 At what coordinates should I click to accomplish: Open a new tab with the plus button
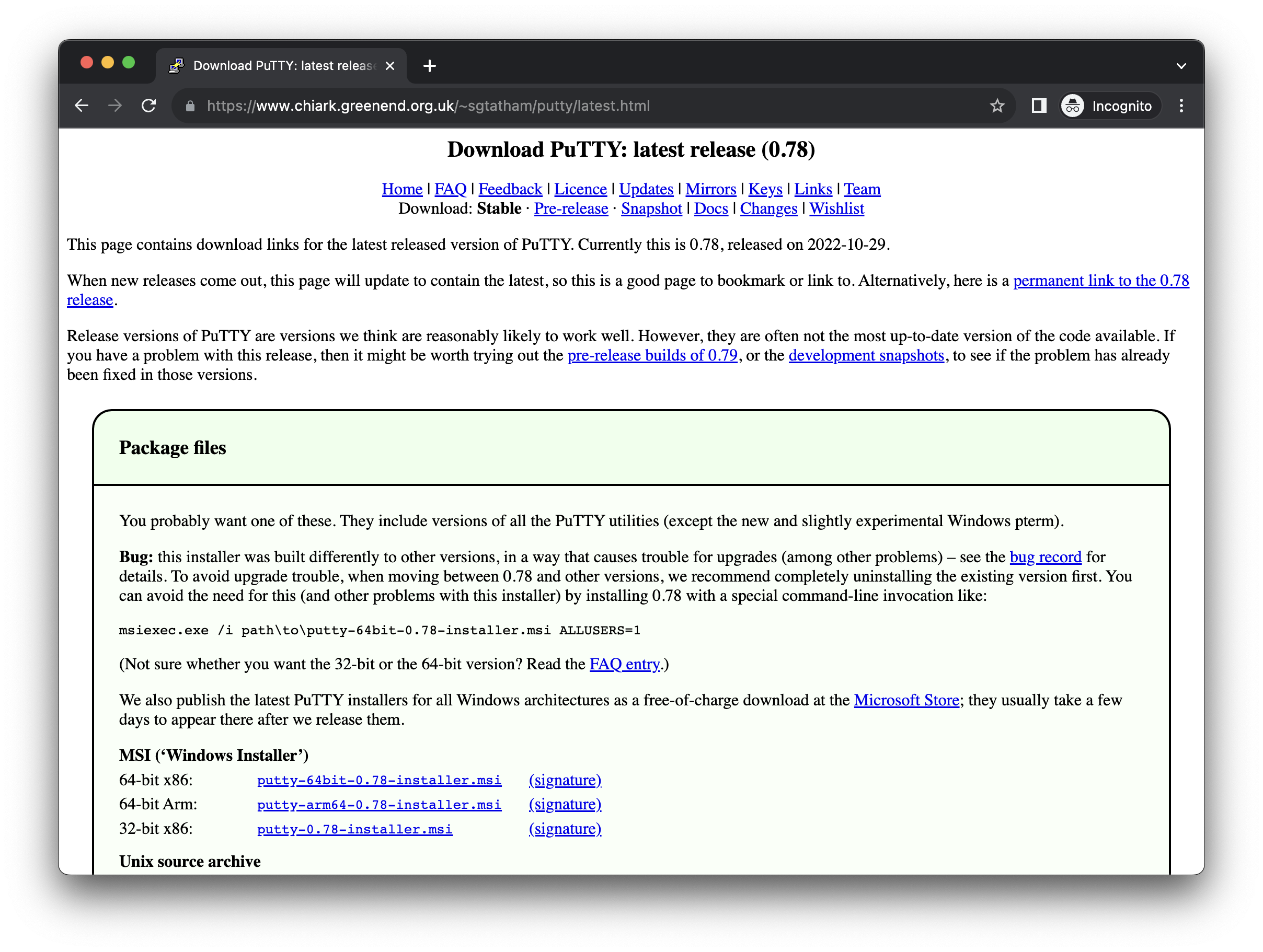[429, 66]
